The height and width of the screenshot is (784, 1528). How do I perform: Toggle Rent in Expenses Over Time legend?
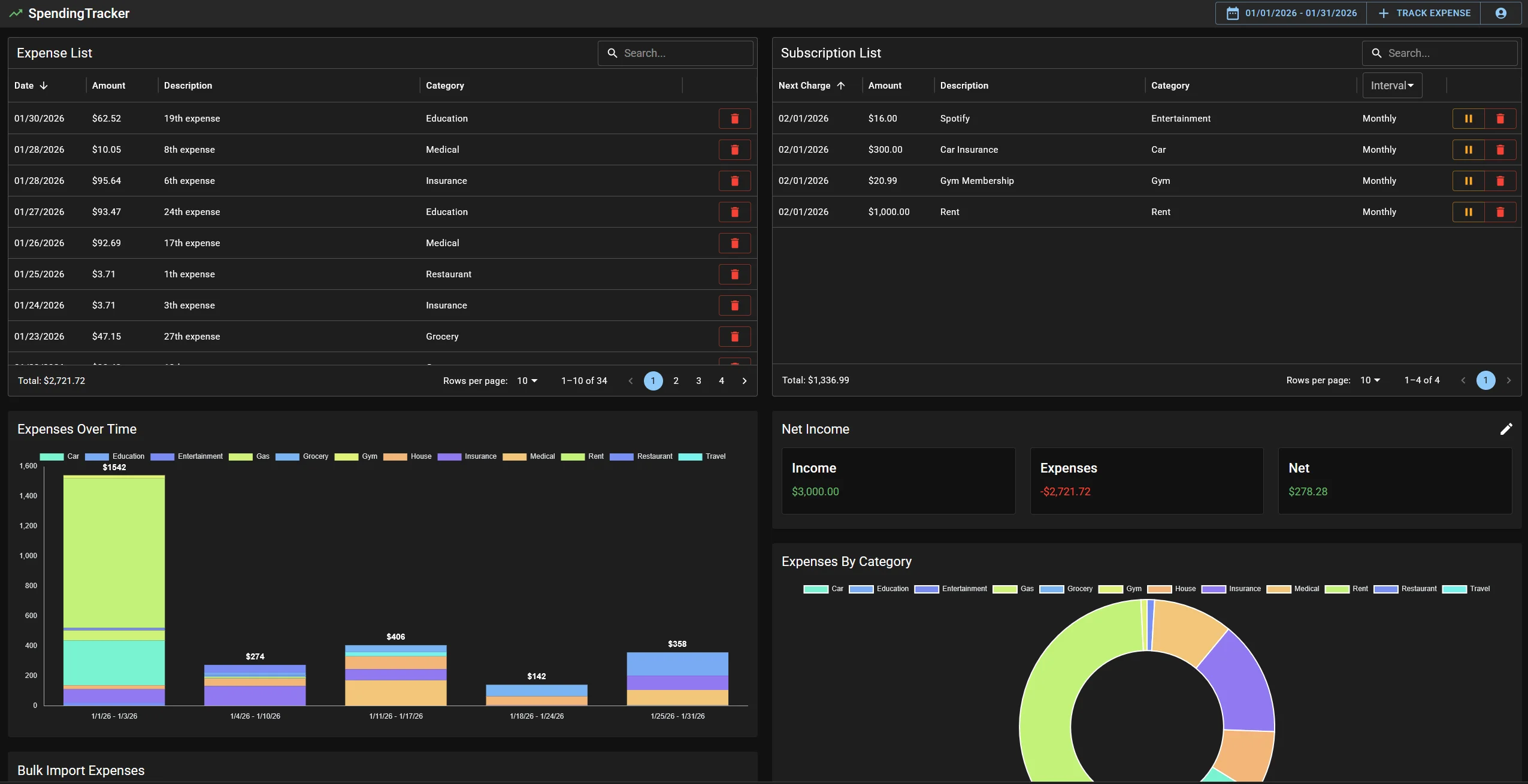(x=582, y=456)
